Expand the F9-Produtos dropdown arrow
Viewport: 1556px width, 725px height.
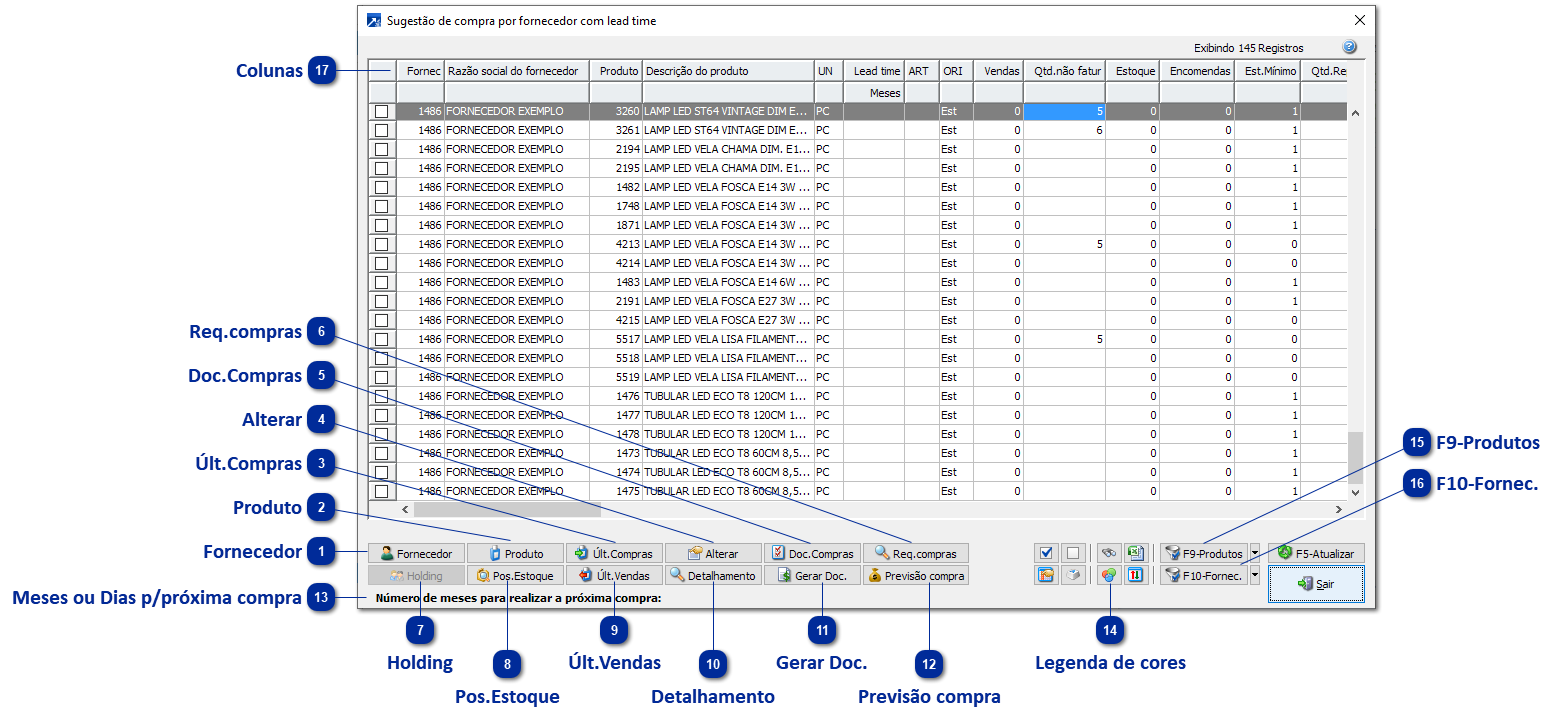pyautogui.click(x=1255, y=553)
